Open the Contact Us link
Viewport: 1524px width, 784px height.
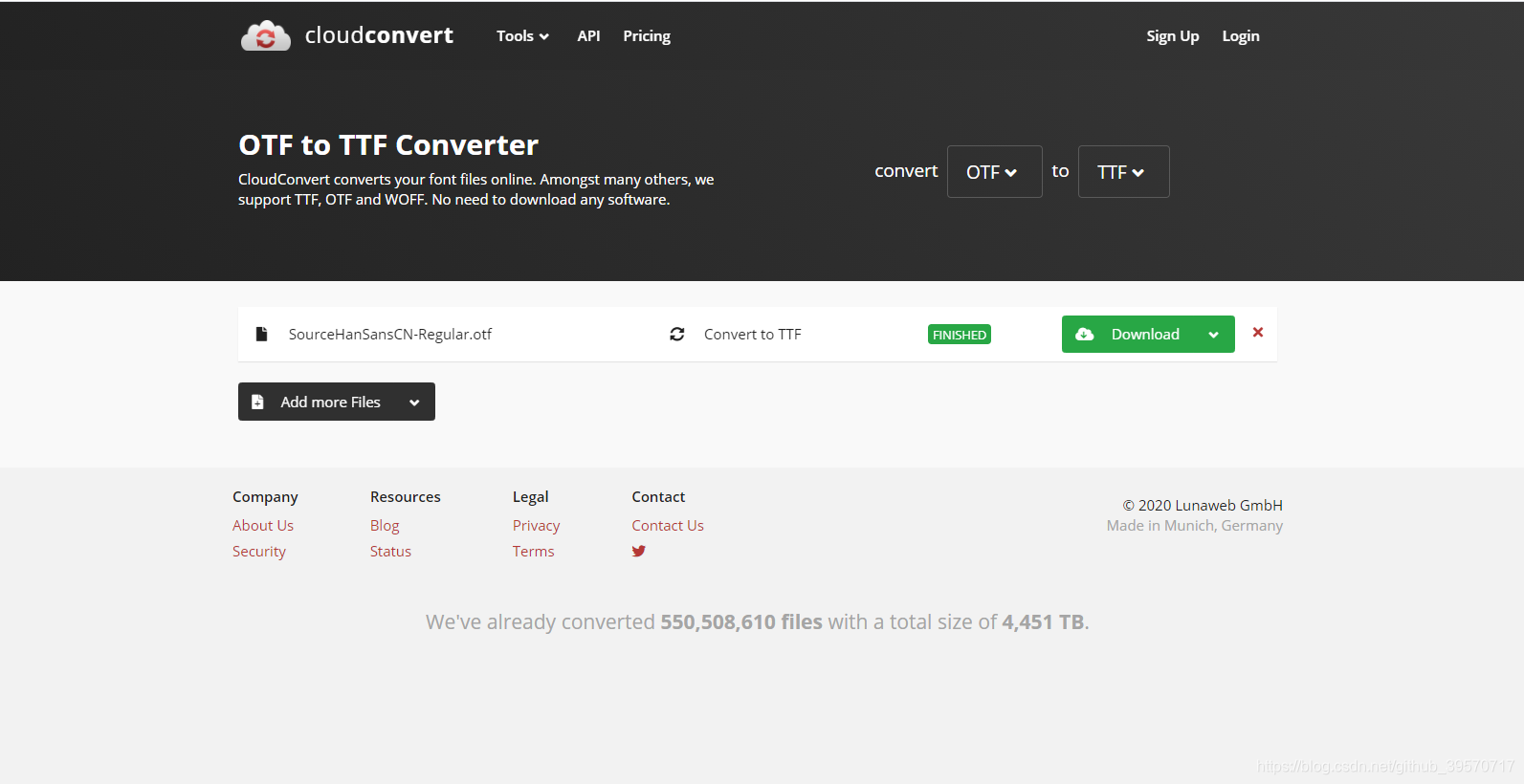pyautogui.click(x=668, y=525)
